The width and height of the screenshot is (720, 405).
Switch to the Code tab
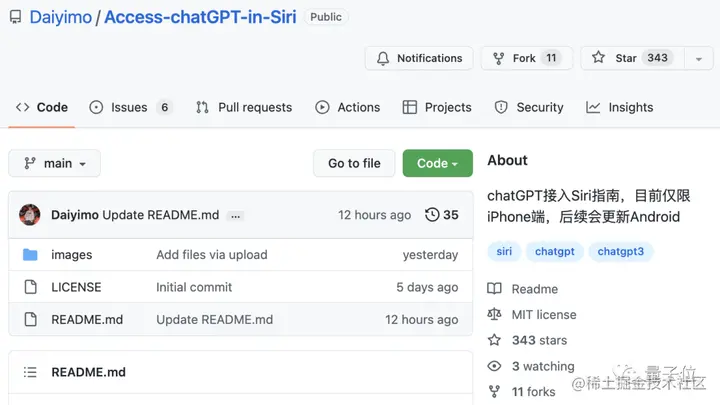[x=42, y=107]
